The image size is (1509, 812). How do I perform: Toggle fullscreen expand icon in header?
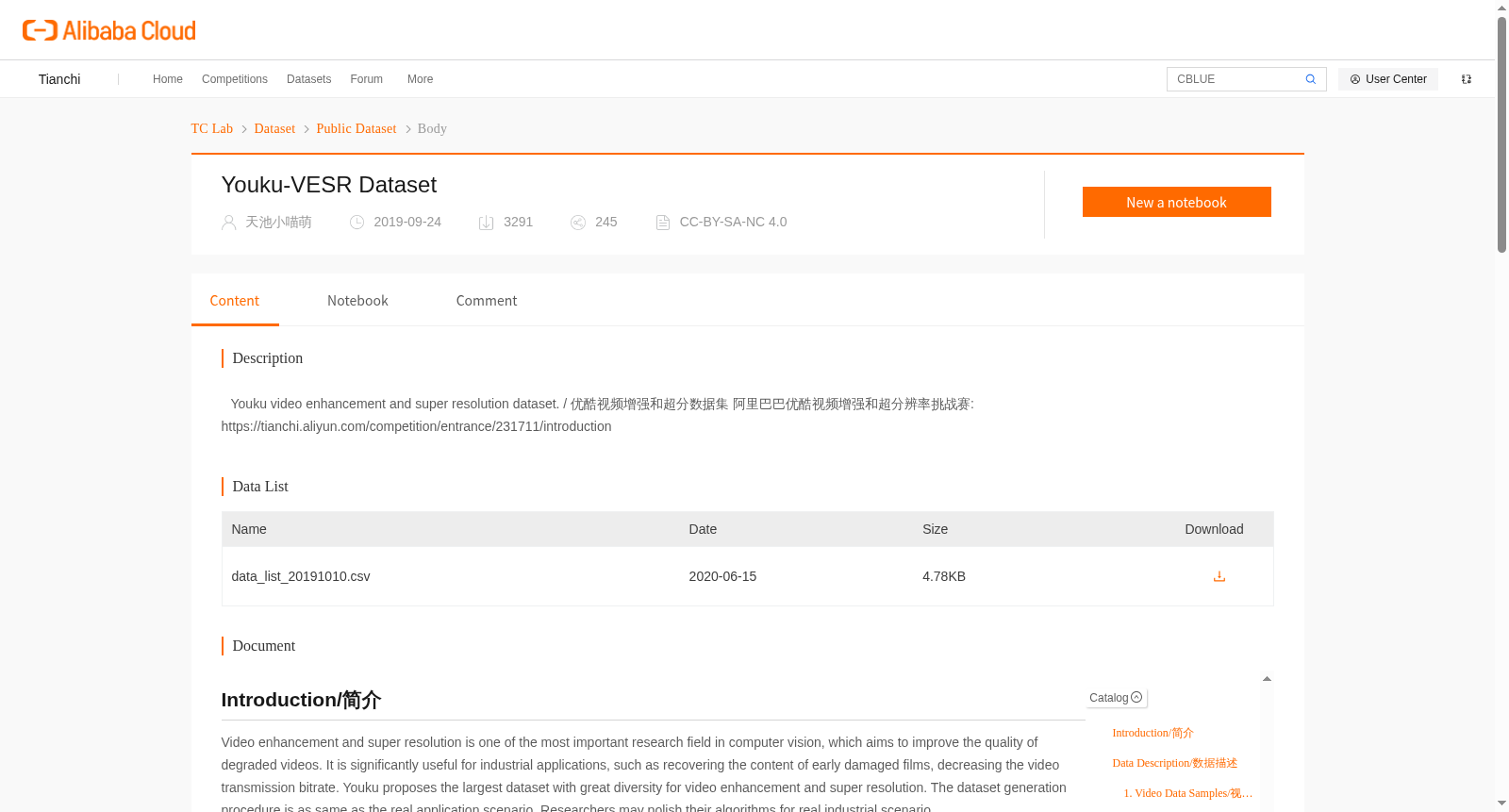pyautogui.click(x=1467, y=79)
